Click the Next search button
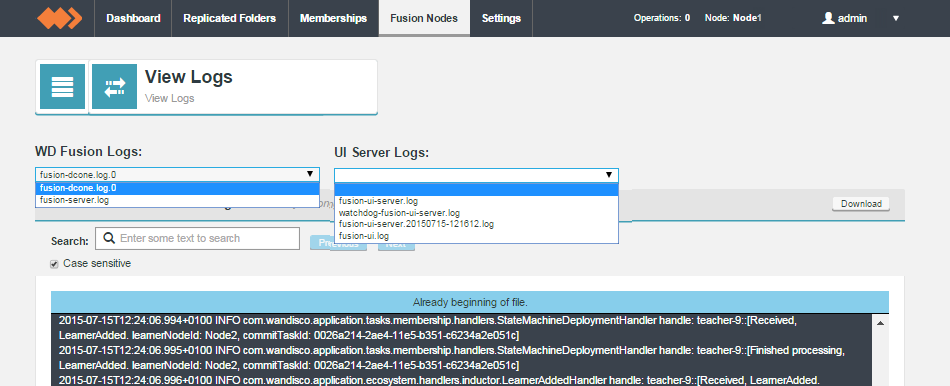This screenshot has height=386, width=950. (396, 244)
